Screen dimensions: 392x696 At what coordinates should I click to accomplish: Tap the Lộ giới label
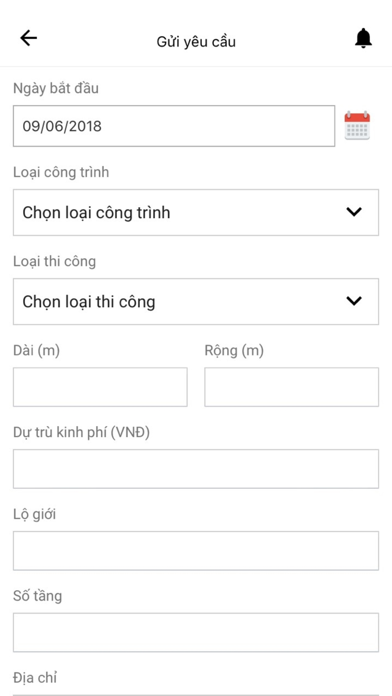(x=34, y=514)
